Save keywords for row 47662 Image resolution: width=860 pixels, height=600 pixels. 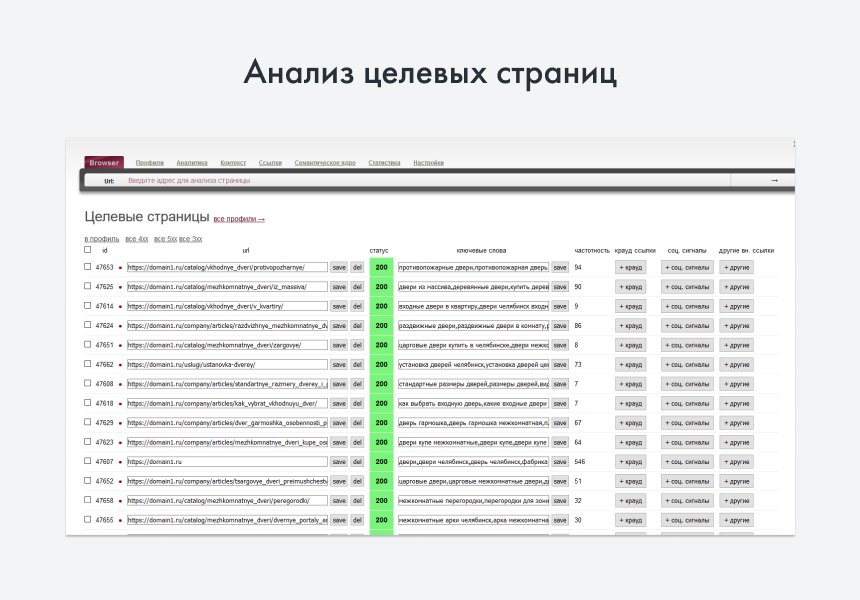tap(560, 365)
